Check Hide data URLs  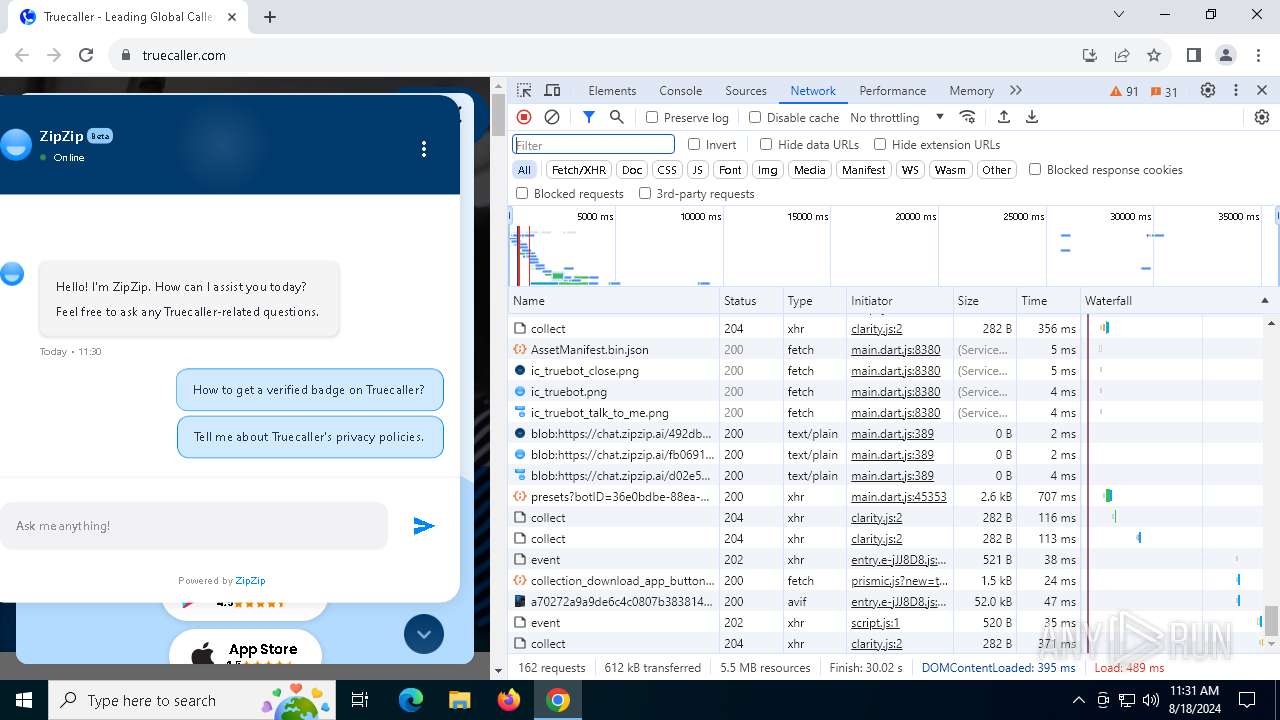click(766, 144)
